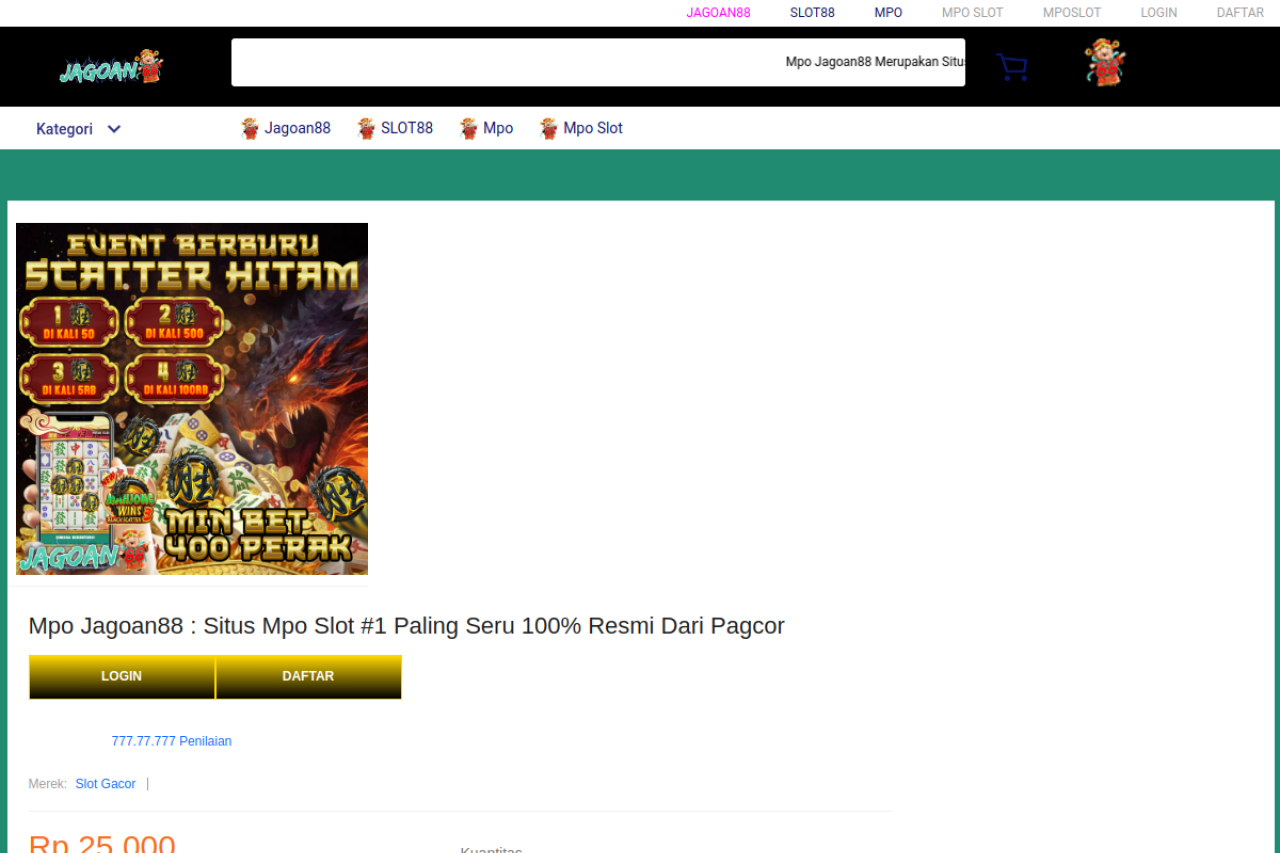The width and height of the screenshot is (1280, 853).
Task: Open MPO in the top bar
Action: click(x=888, y=13)
